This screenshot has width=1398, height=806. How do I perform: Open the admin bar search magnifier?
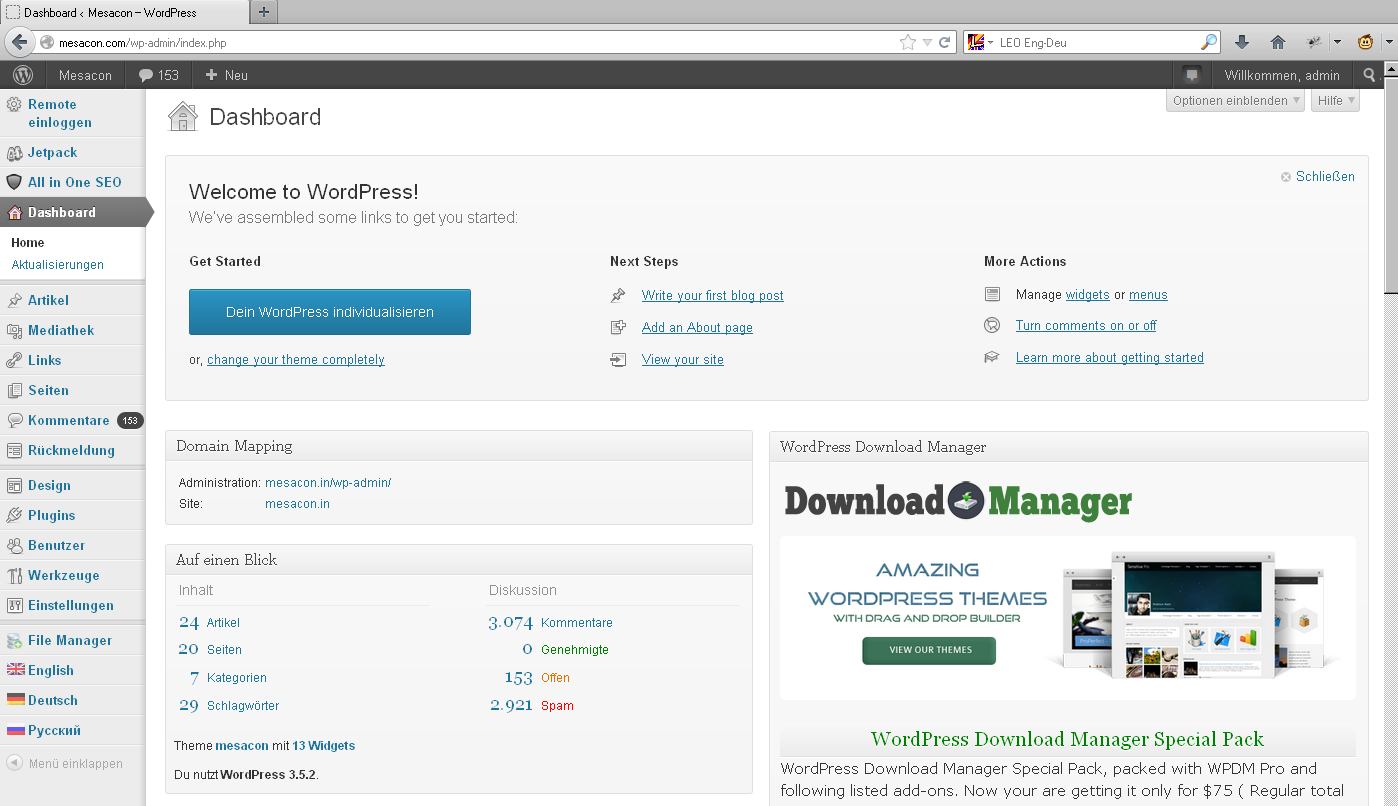tap(1369, 75)
